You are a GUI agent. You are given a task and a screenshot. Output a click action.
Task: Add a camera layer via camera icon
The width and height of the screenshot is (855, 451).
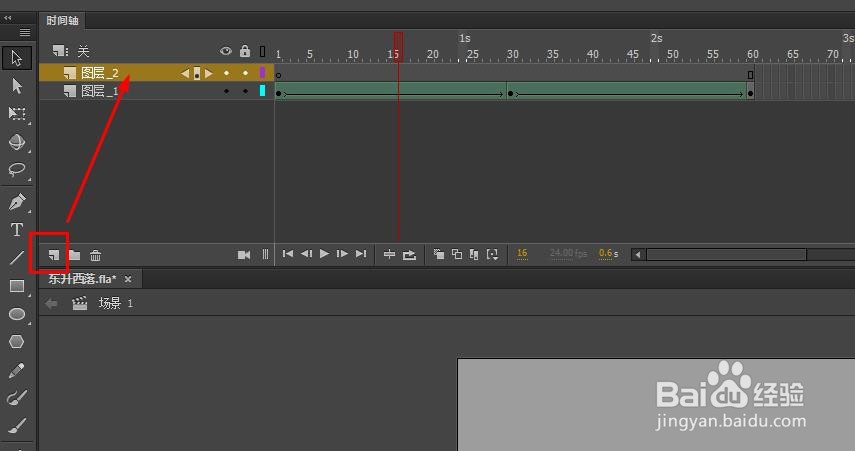(244, 255)
